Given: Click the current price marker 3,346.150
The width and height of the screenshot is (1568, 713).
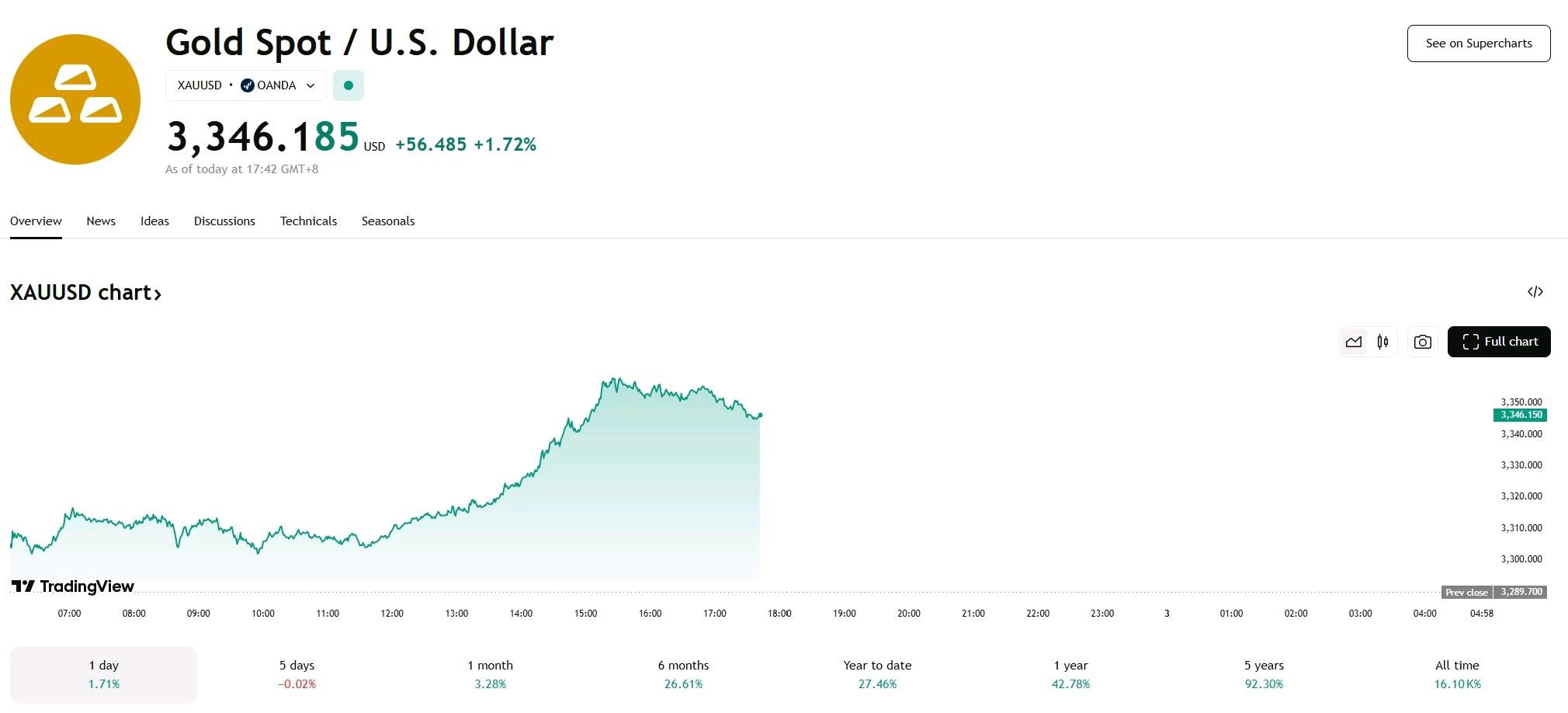Looking at the screenshot, I should click(x=1520, y=415).
